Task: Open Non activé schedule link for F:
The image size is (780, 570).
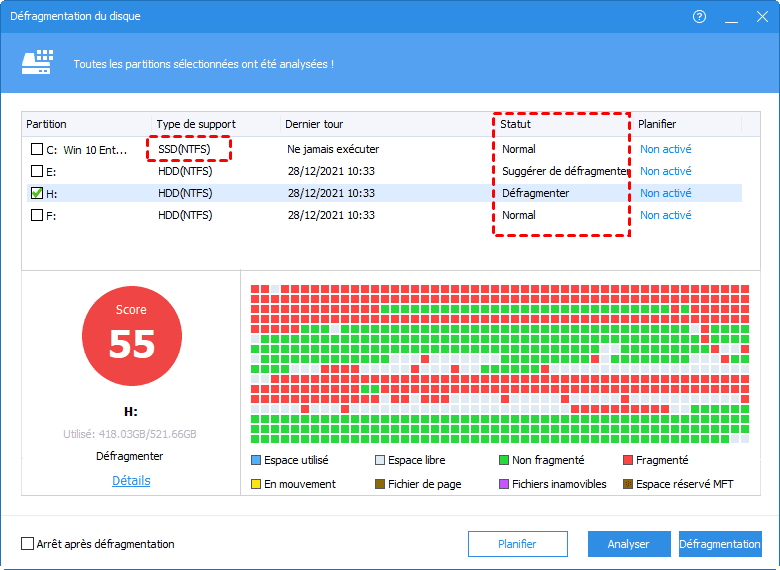Action: [x=666, y=215]
